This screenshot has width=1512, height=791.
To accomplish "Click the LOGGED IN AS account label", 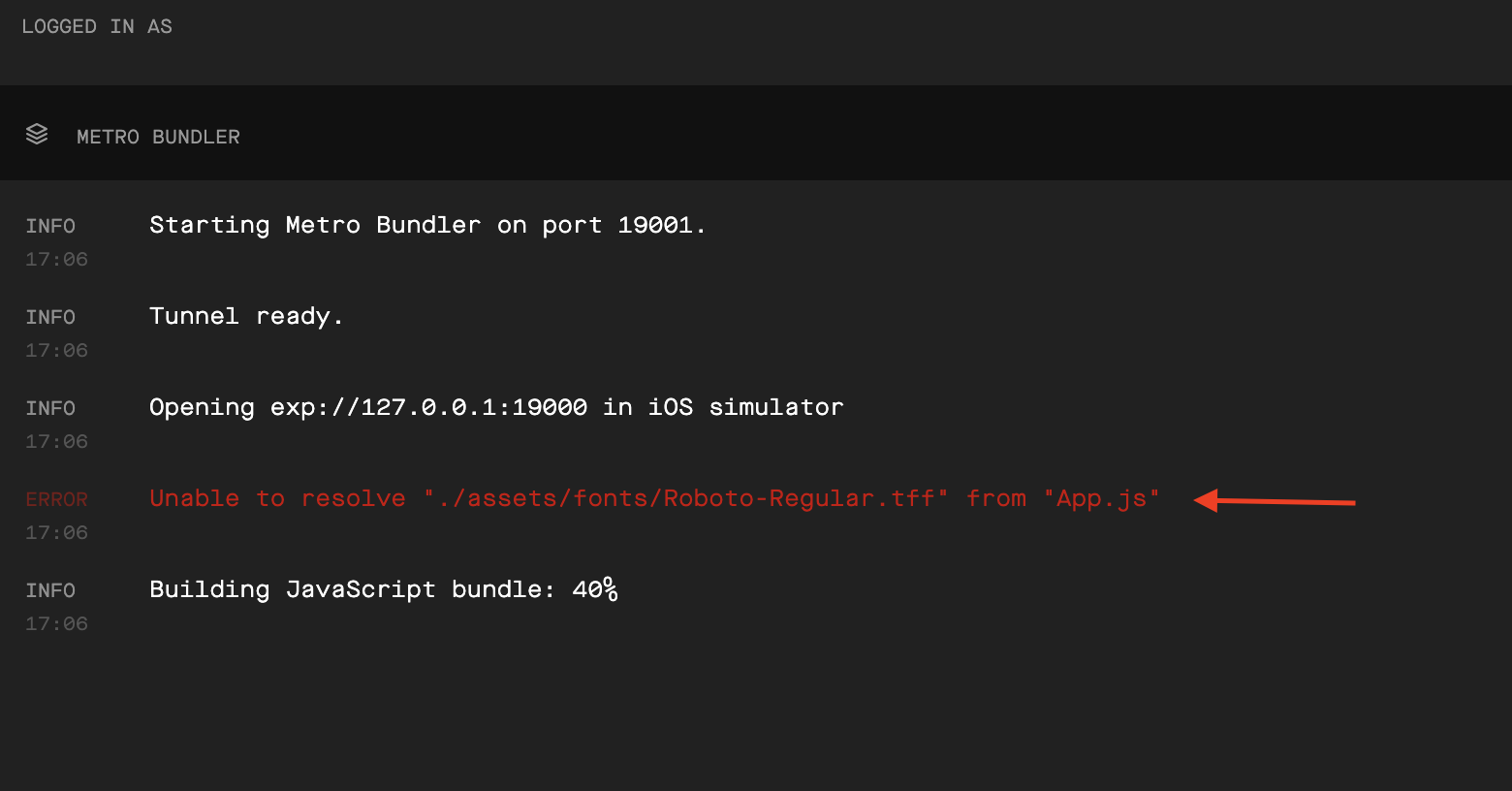I will coord(96,25).
